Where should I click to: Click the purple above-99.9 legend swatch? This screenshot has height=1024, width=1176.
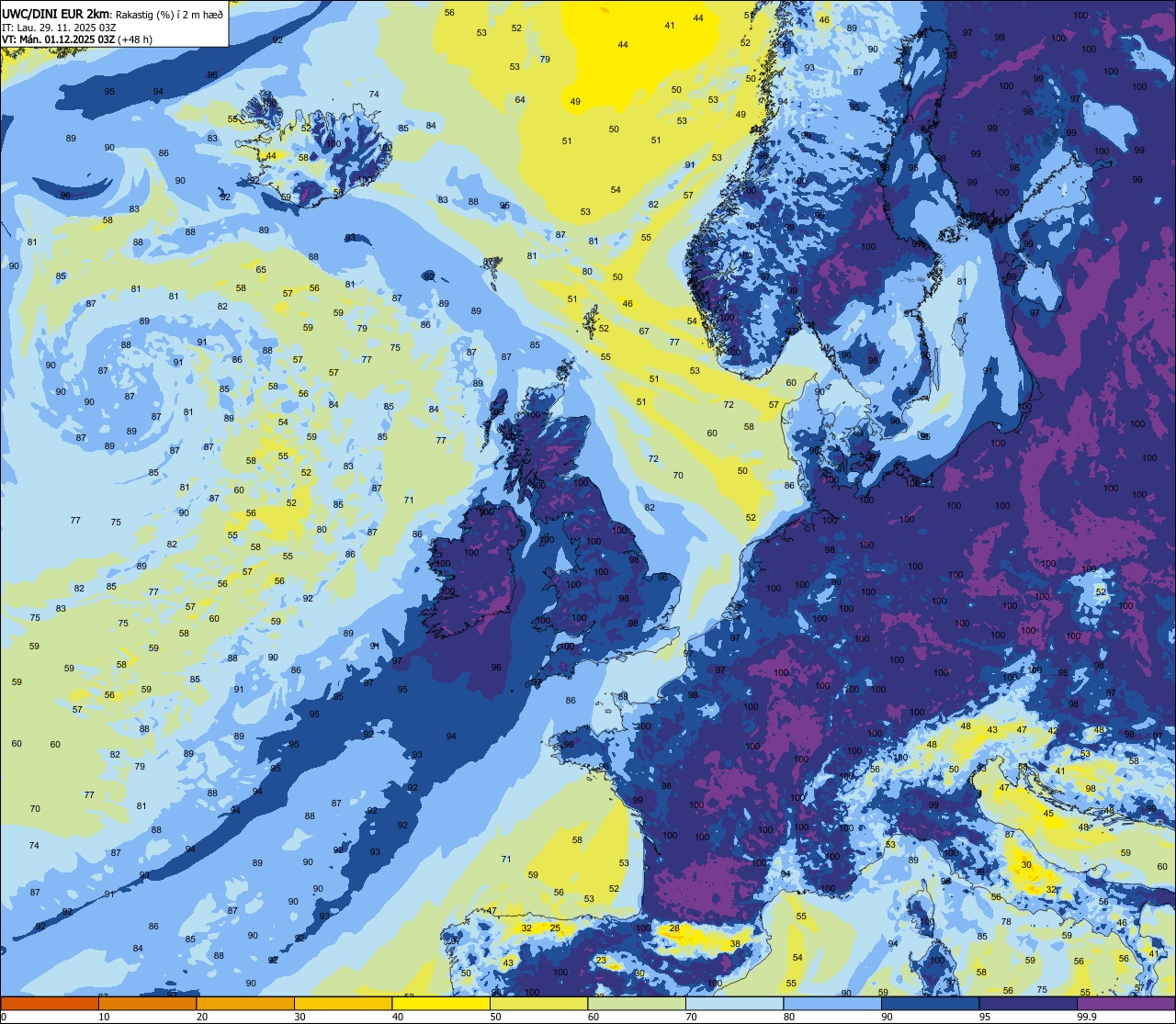tap(1126, 1004)
